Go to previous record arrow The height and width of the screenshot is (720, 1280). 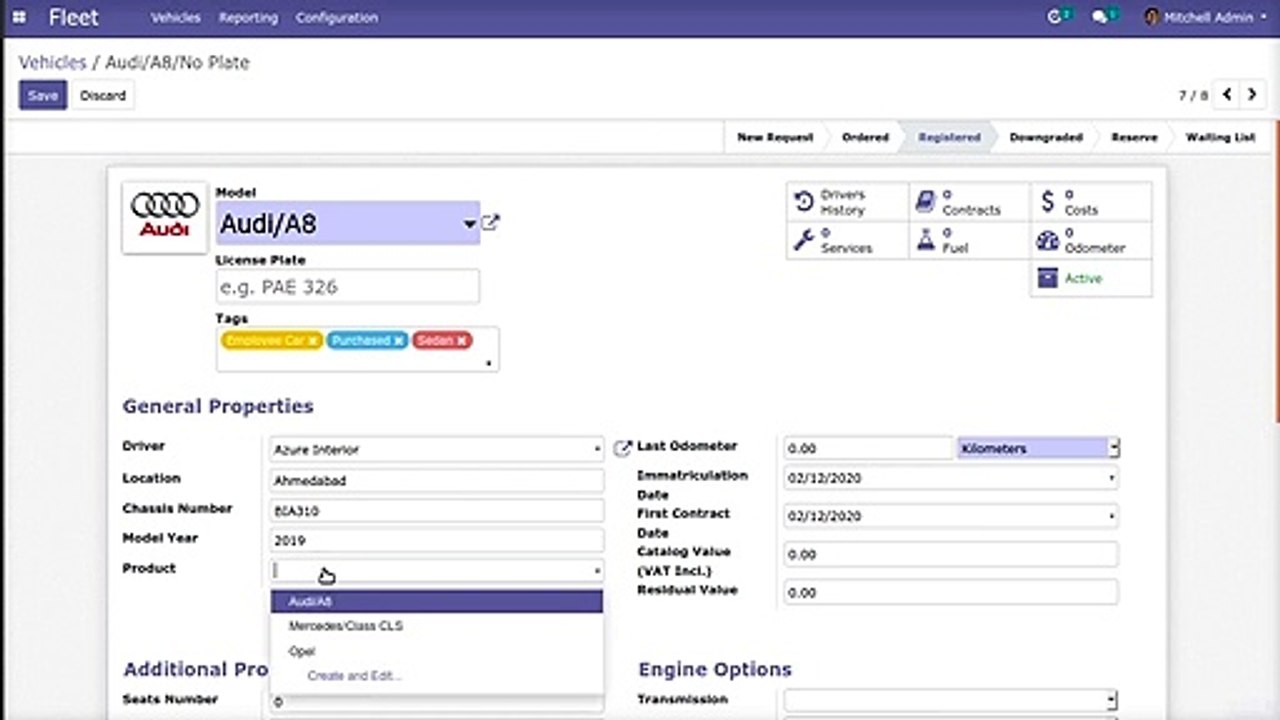tap(1227, 95)
